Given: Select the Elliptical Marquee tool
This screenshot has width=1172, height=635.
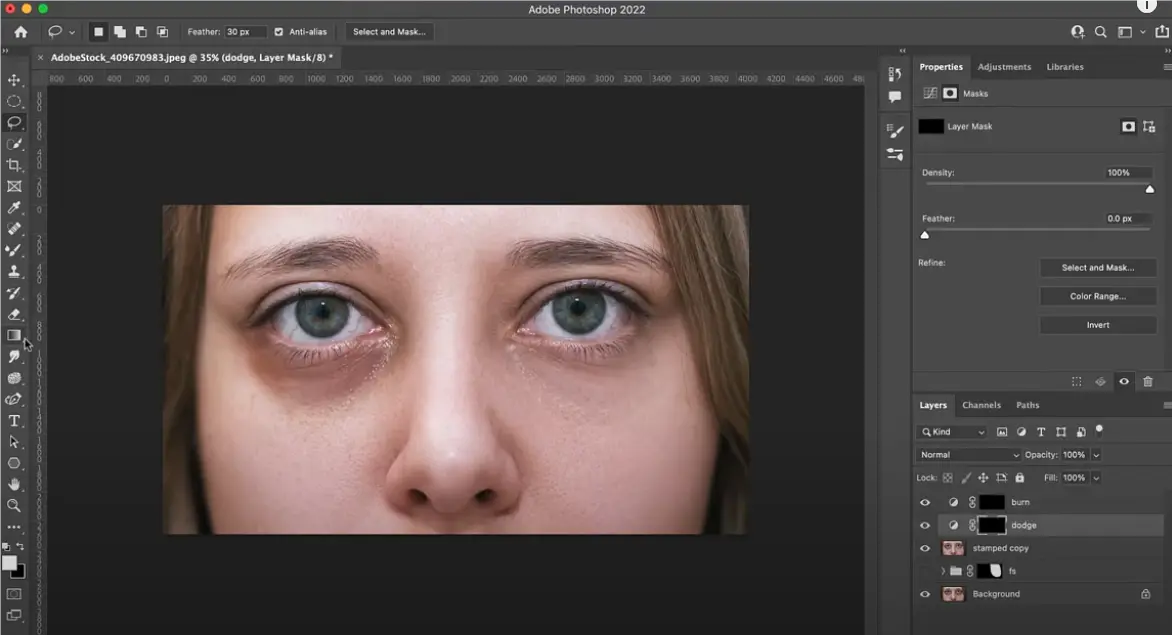Looking at the screenshot, I should click(x=14, y=101).
